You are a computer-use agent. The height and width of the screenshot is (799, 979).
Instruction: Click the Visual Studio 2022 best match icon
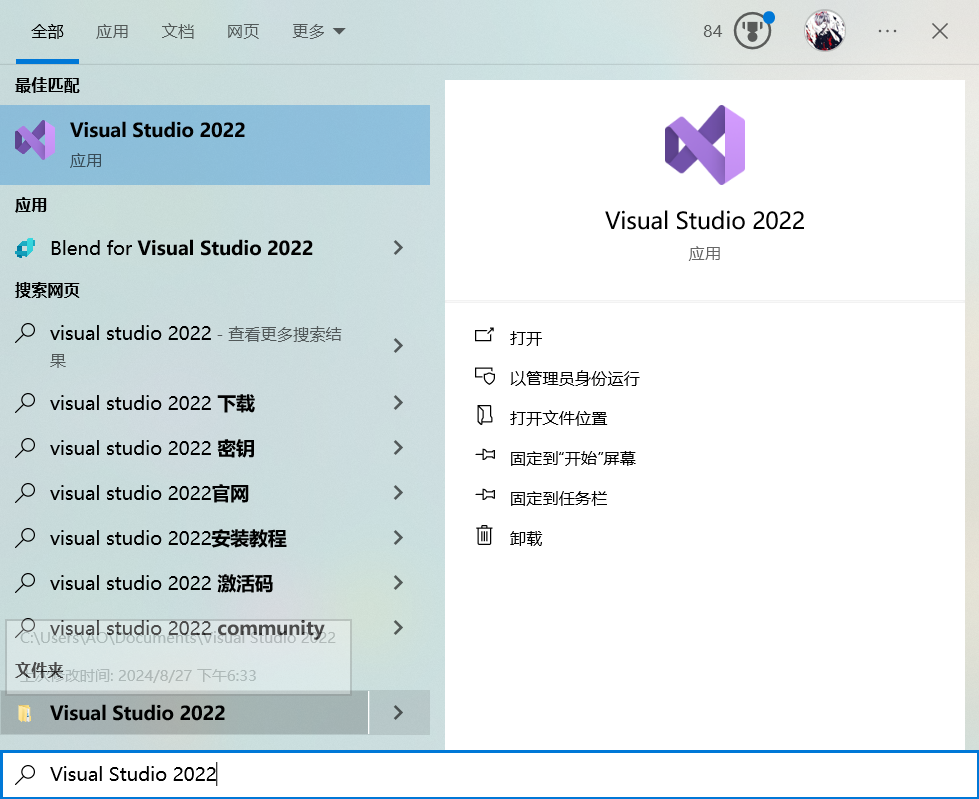tap(35, 140)
